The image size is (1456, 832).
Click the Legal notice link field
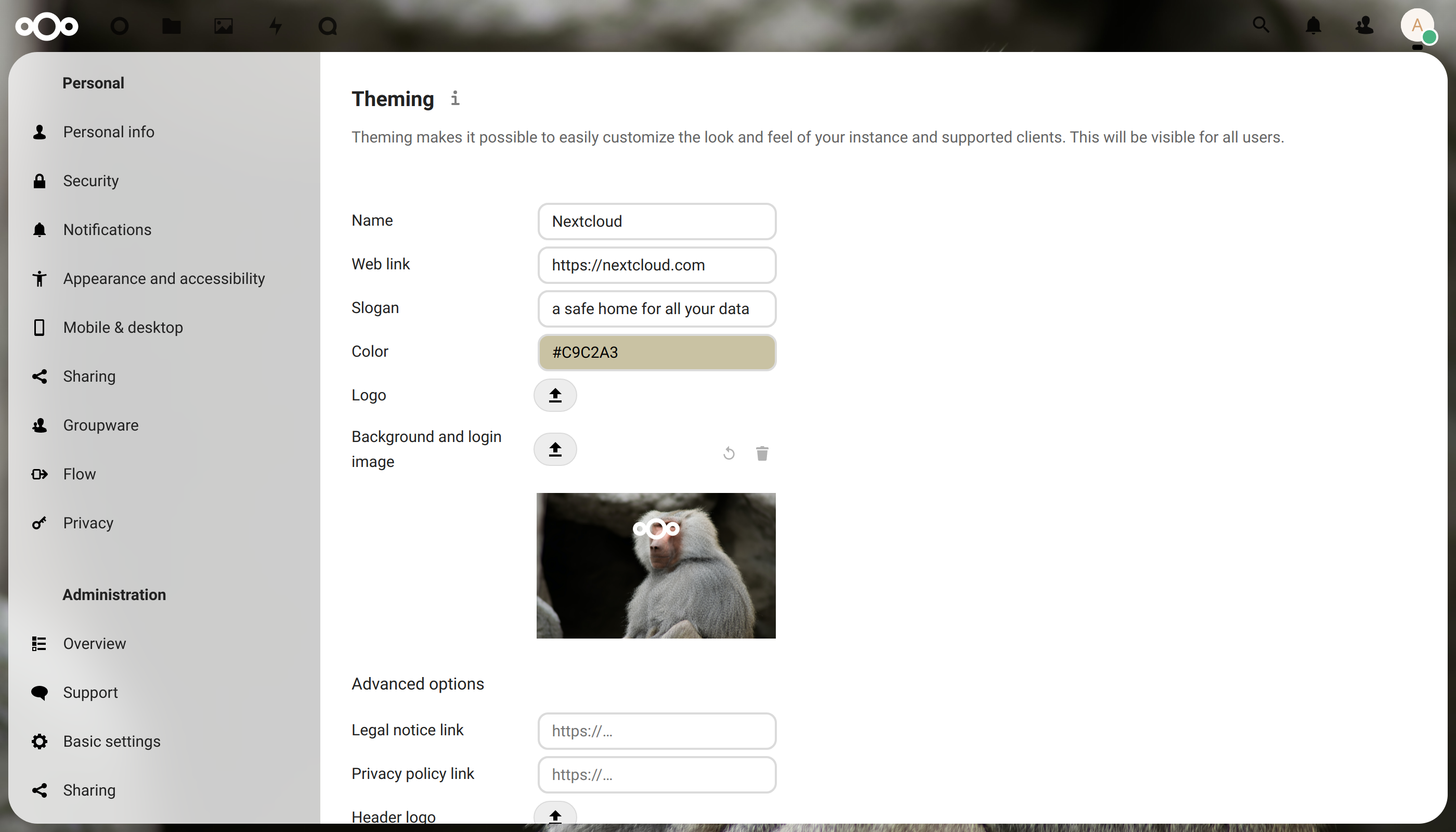(x=657, y=730)
